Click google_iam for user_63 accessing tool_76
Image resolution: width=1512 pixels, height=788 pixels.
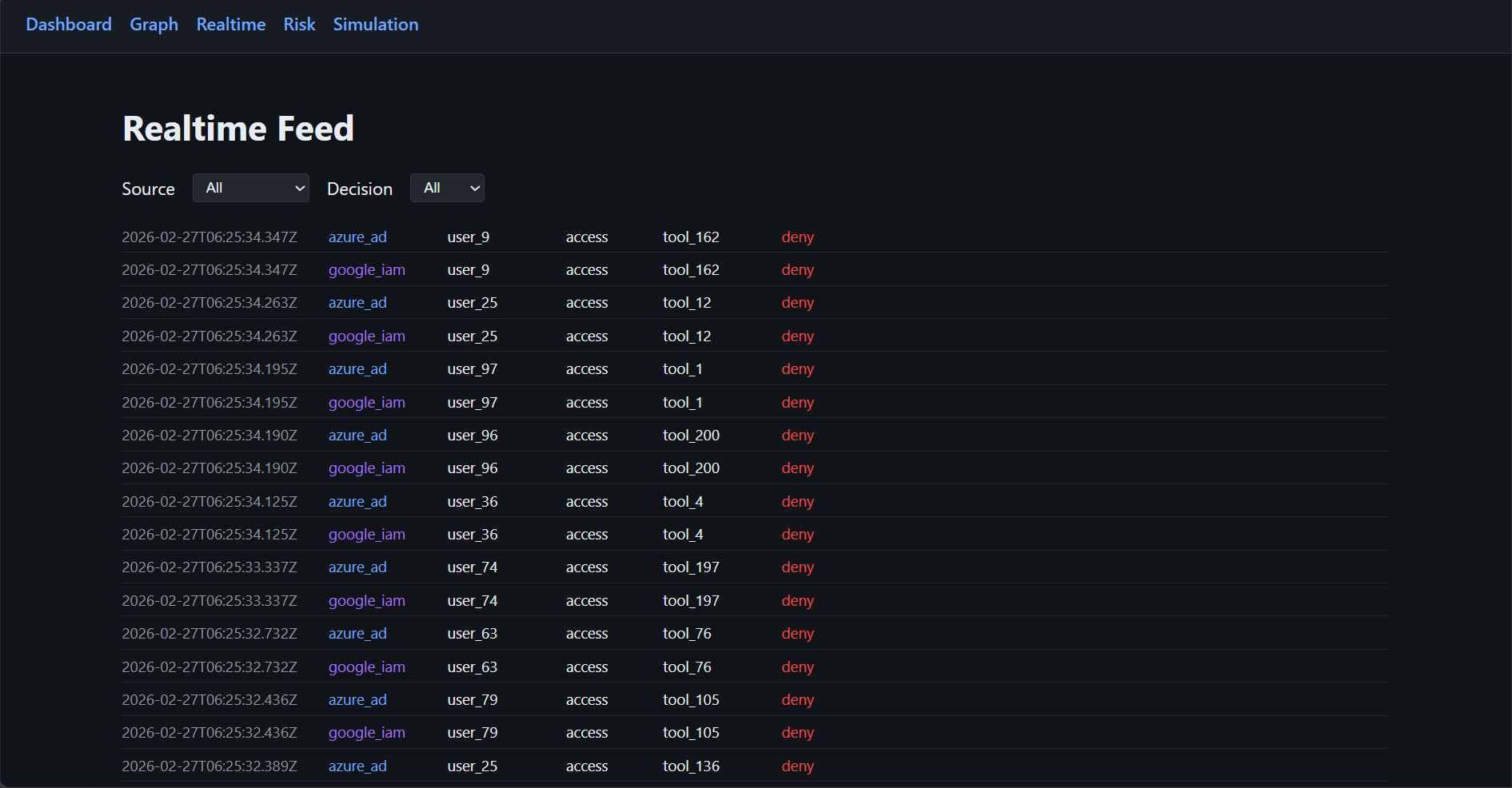[x=366, y=667]
